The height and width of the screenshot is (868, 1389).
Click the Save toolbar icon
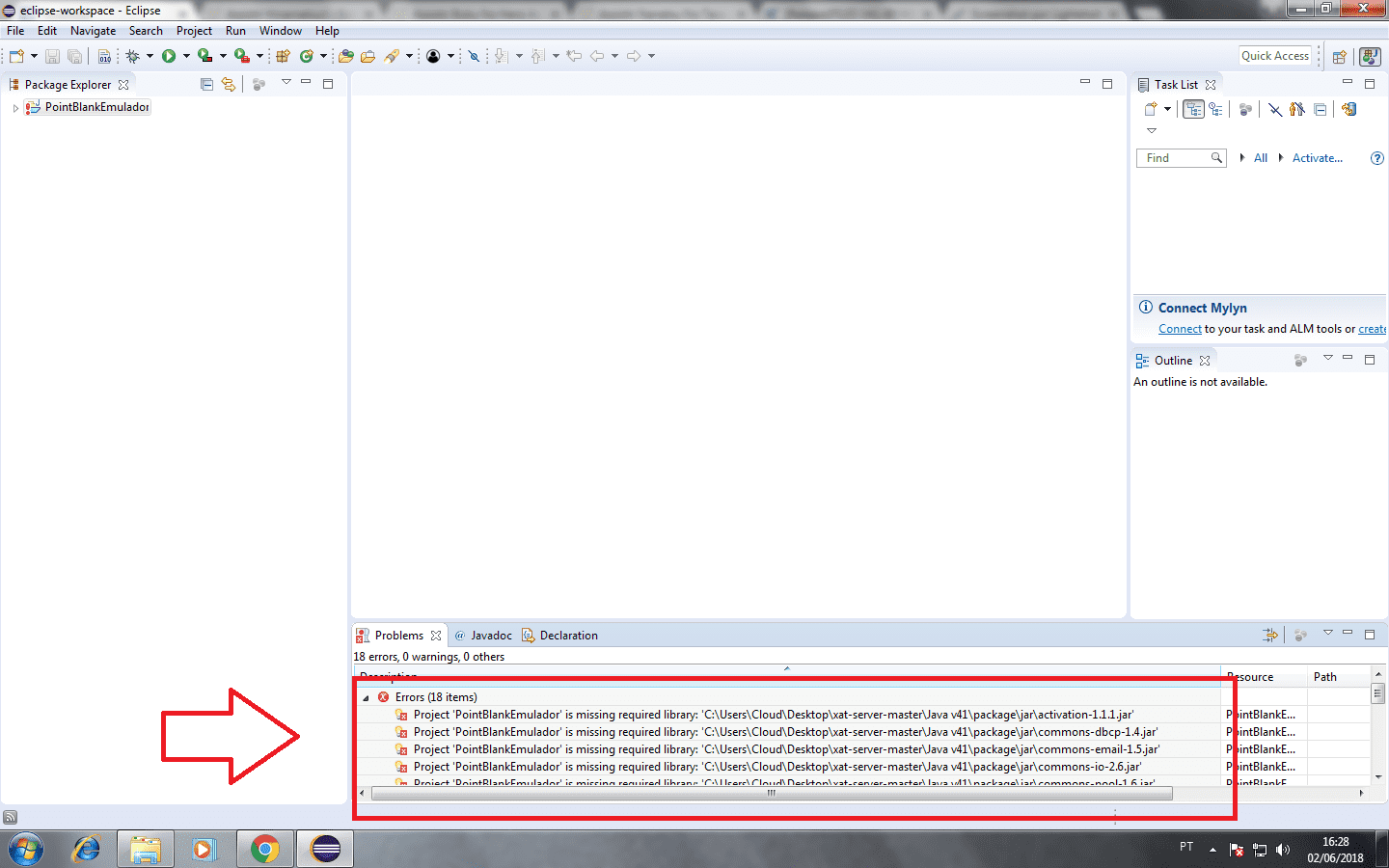coord(52,56)
